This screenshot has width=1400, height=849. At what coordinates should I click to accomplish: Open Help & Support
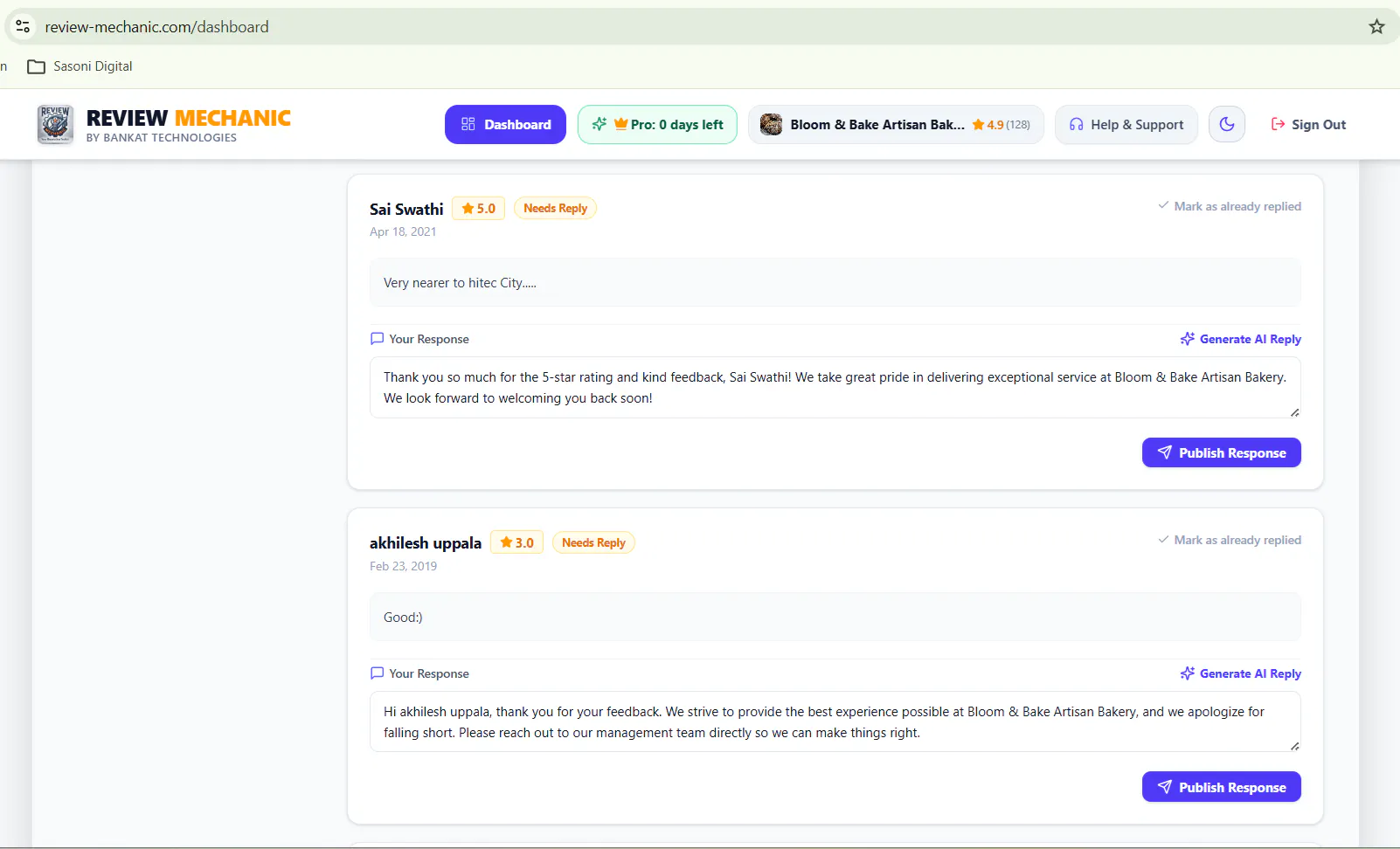click(x=1126, y=125)
